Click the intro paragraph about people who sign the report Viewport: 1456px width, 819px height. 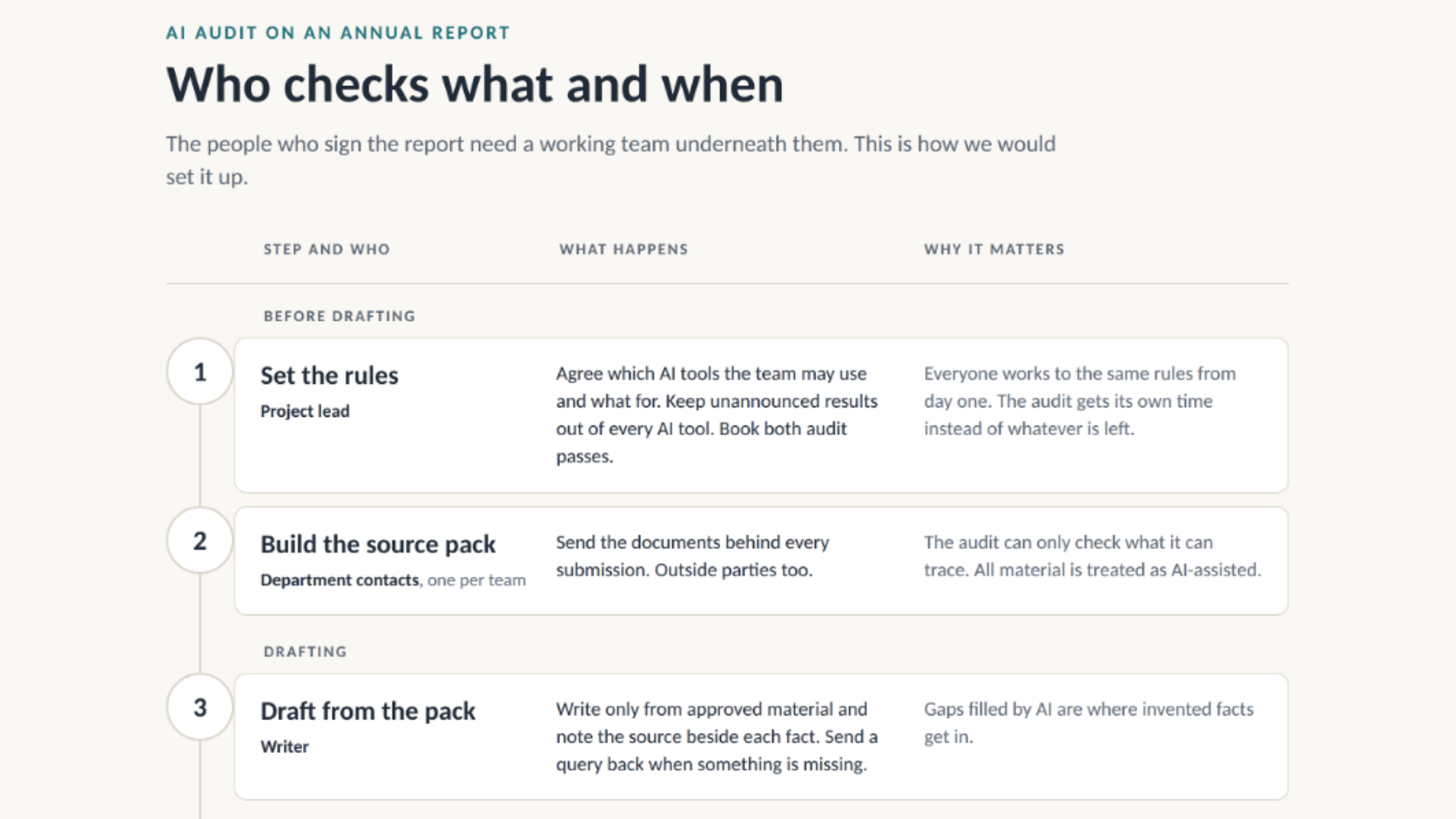pyautogui.click(x=610, y=160)
